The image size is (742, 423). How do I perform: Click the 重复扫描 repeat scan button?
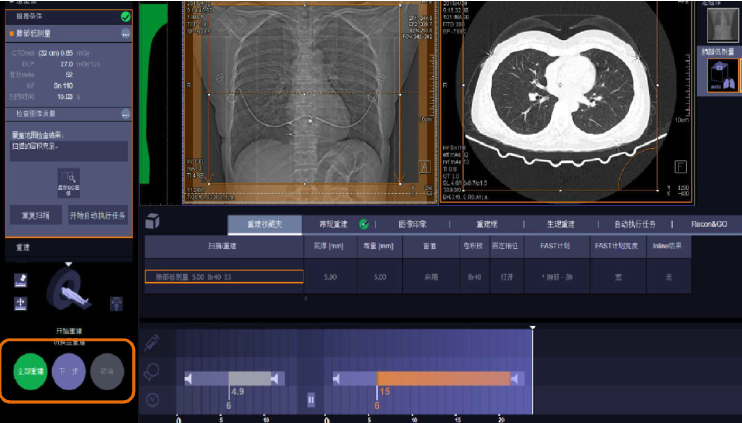pyautogui.click(x=36, y=215)
